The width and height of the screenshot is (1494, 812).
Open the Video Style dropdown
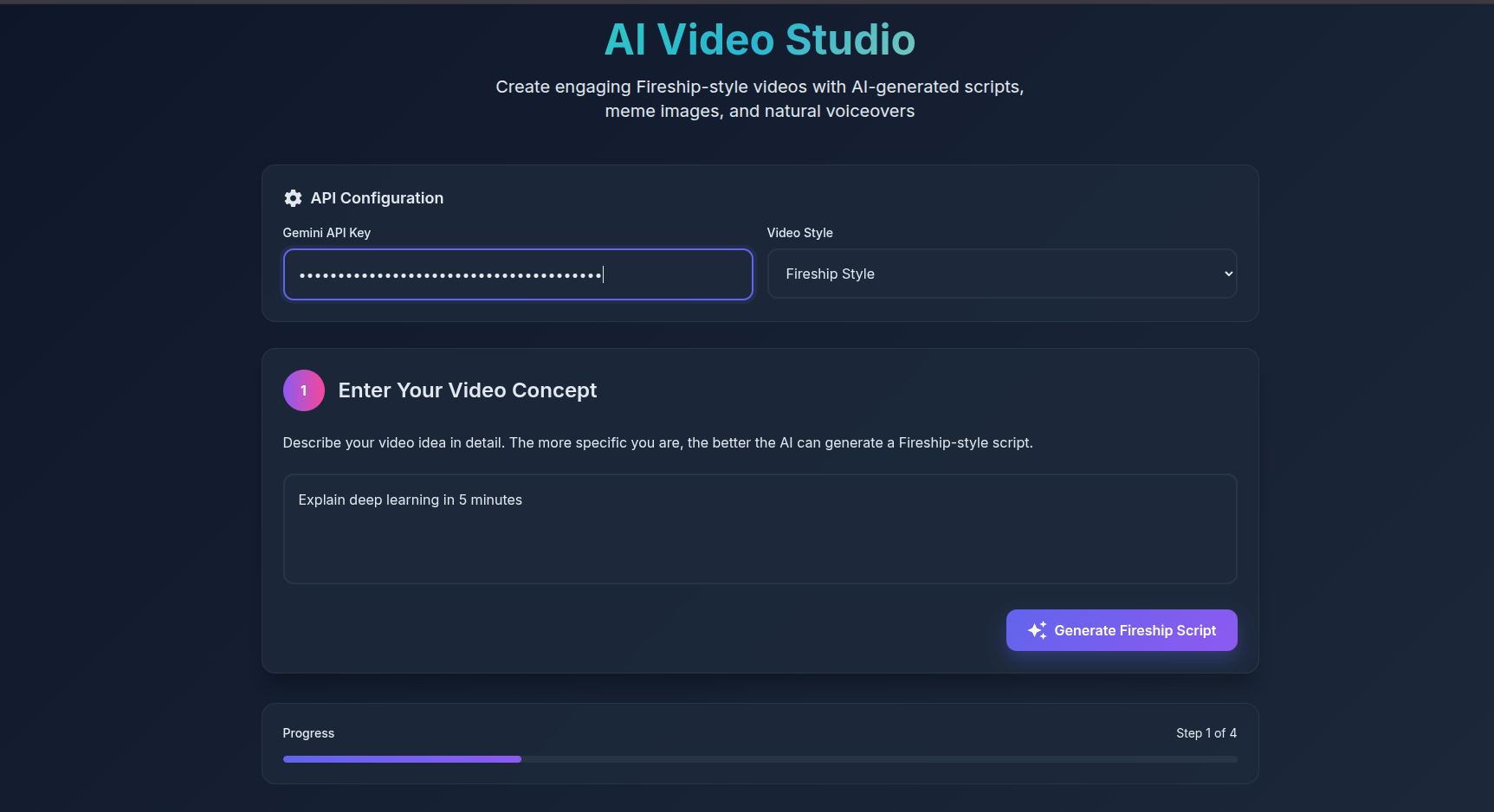pyautogui.click(x=1002, y=274)
